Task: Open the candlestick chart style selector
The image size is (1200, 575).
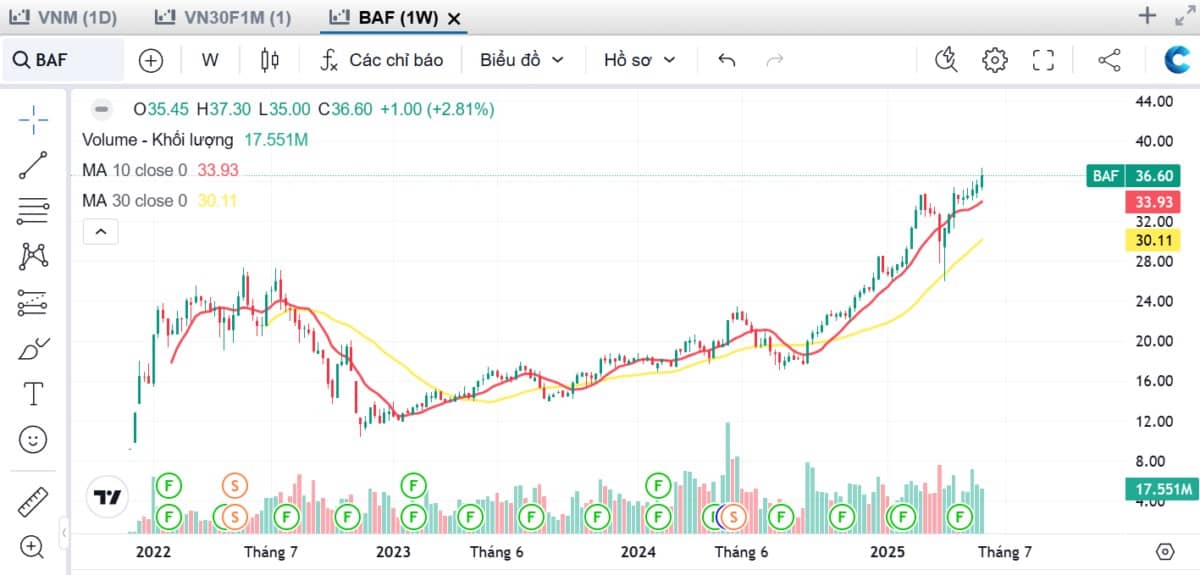Action: pos(270,60)
